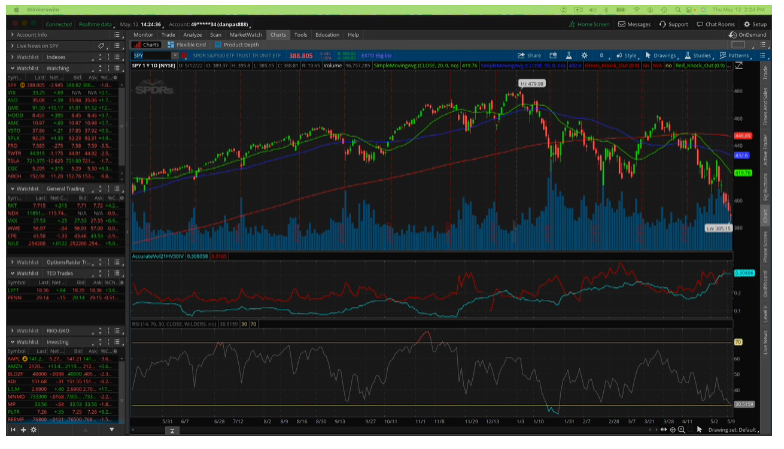Screen dimensions: 784x449
Task: Collapse the Investing watchlist
Action: pyautogui.click(x=12, y=342)
